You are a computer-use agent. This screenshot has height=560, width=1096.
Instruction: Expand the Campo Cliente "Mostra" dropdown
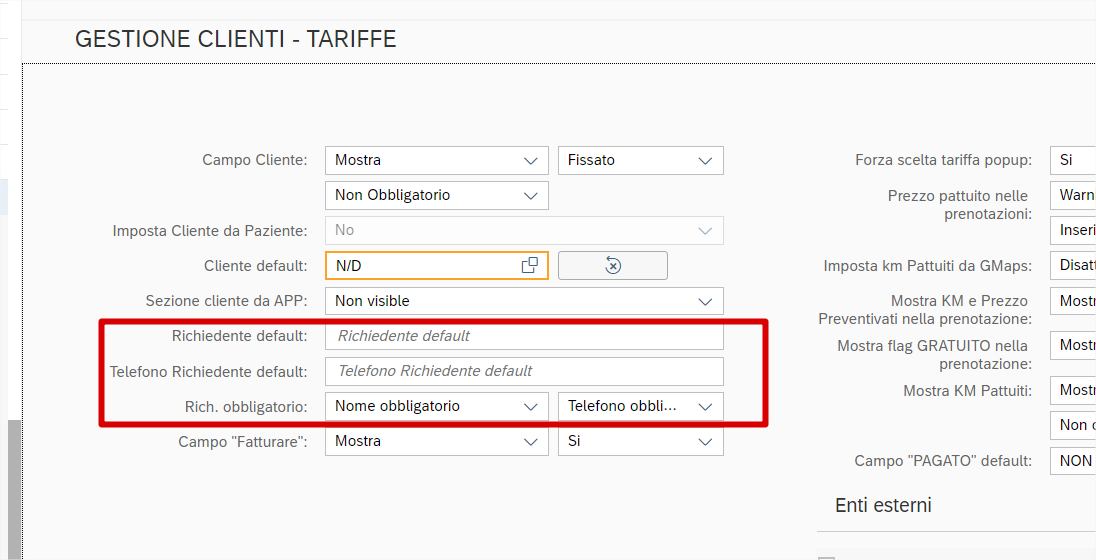[x=436, y=160]
